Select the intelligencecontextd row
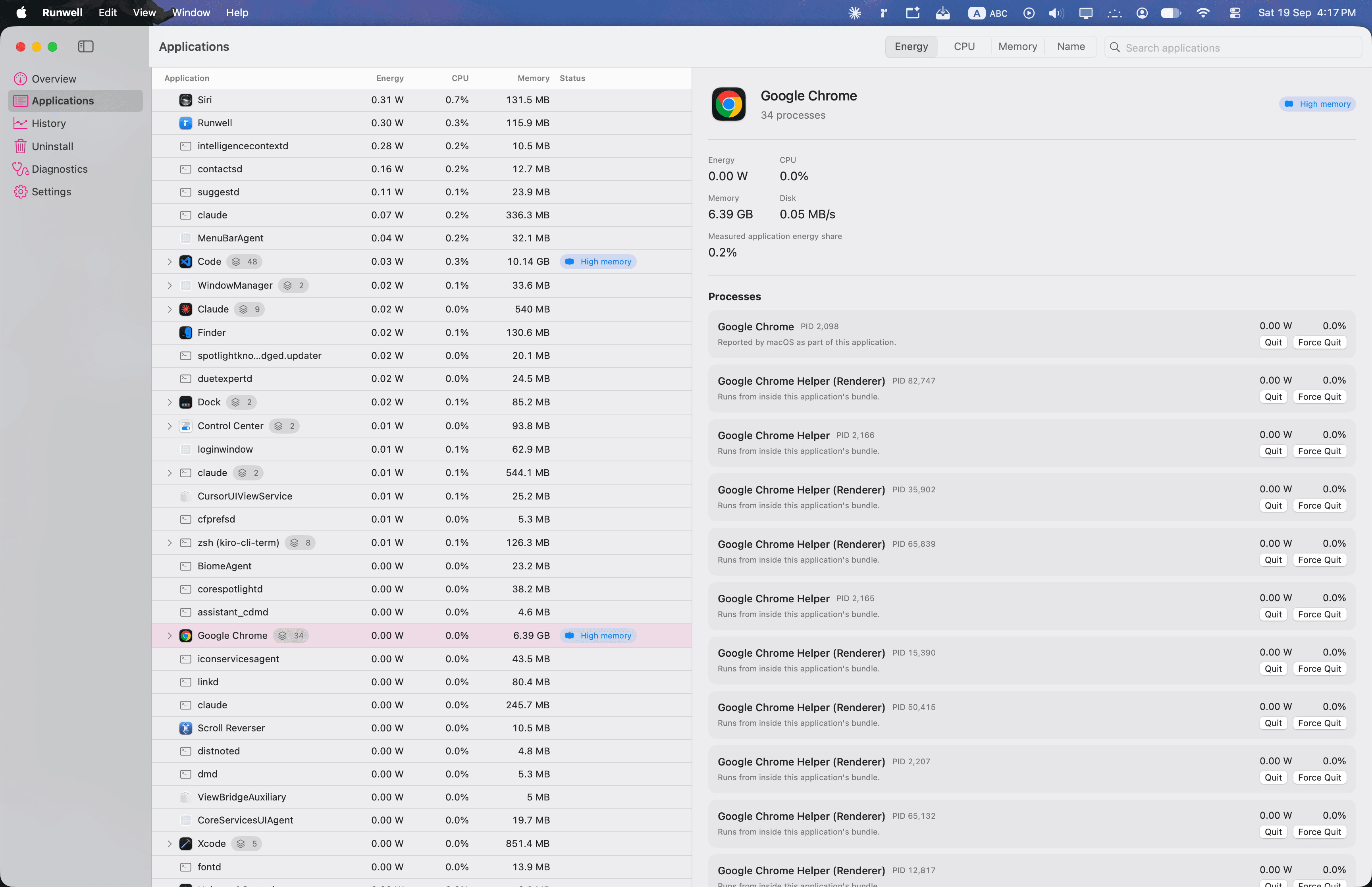Image resolution: width=1372 pixels, height=887 pixels. click(422, 146)
